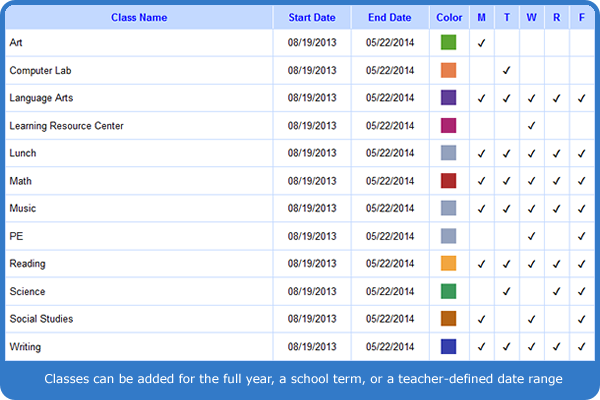This screenshot has height=400, width=600.
Task: Click the Start Date cell for Art
Action: [312, 42]
